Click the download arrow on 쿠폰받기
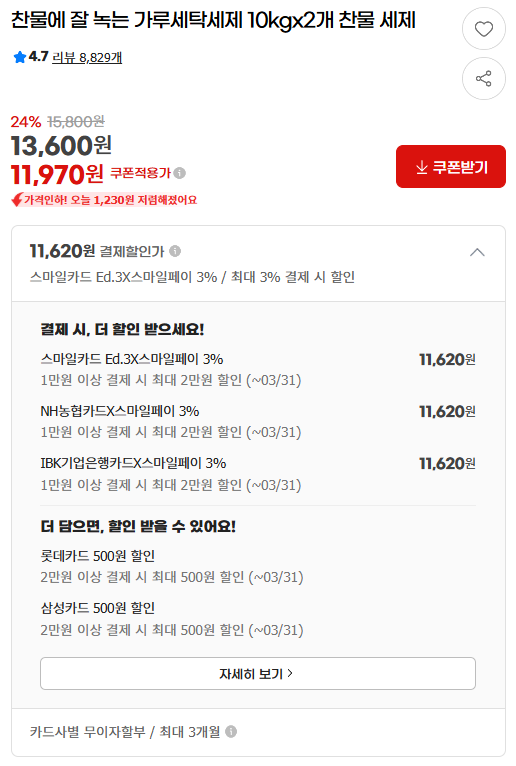Screen dimensions: 516x766 (x=422, y=168)
